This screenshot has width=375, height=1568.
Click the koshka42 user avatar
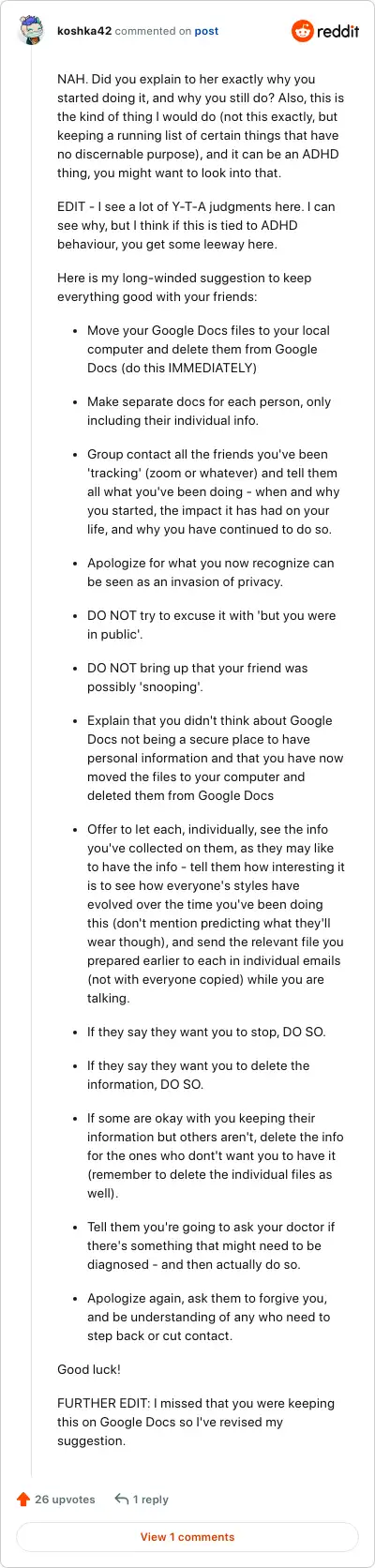tap(31, 31)
